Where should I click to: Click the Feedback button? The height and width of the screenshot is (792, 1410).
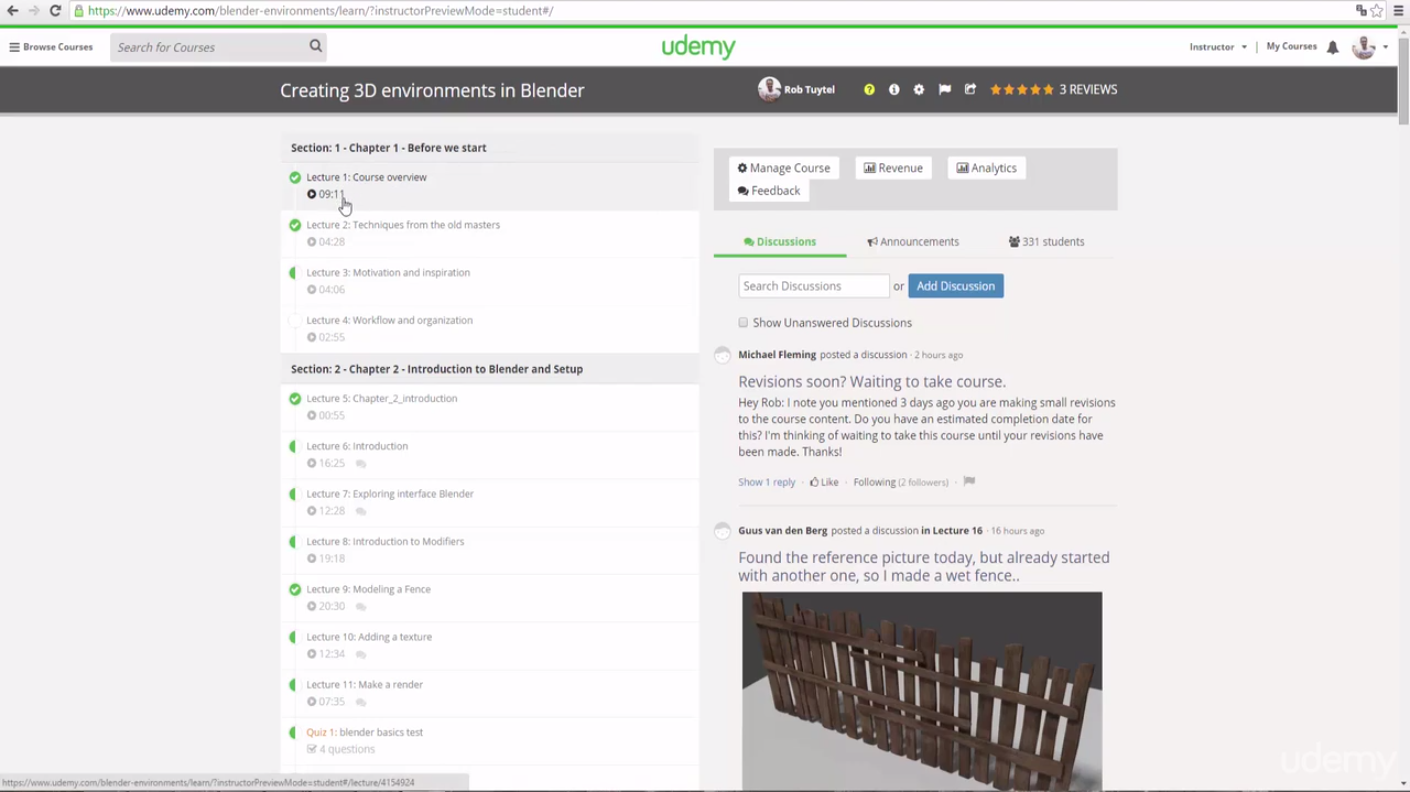pos(769,191)
